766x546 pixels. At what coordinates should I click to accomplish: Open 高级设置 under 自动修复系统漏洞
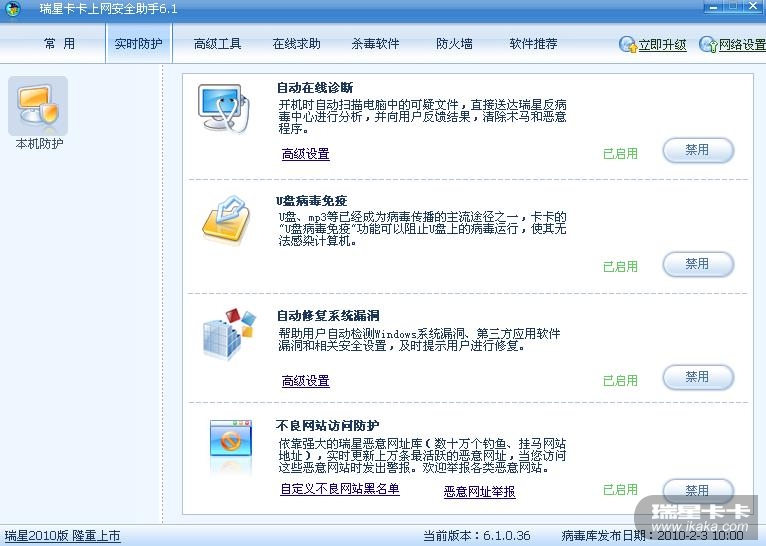click(x=306, y=381)
